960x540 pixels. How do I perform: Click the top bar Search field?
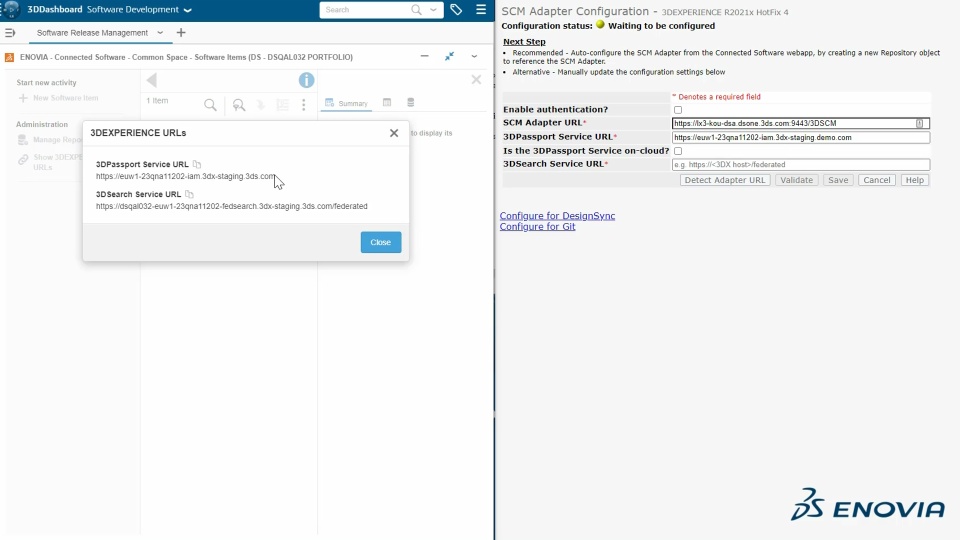pos(366,10)
